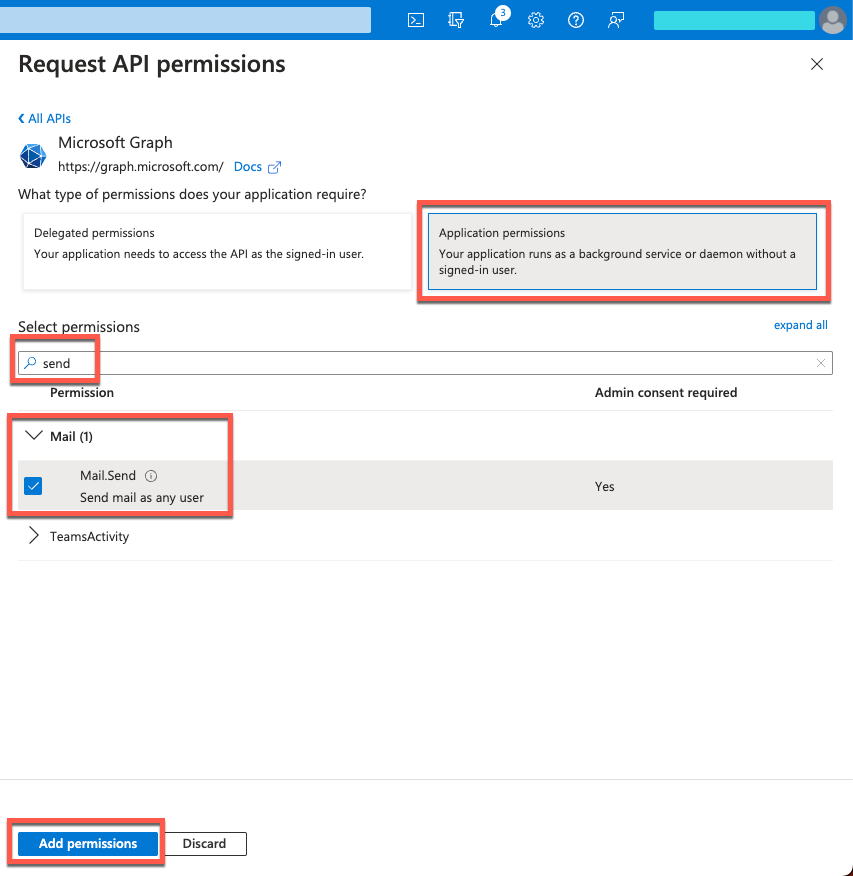Open the Cloud Shell icon
The height and width of the screenshot is (876, 853).
click(x=415, y=19)
